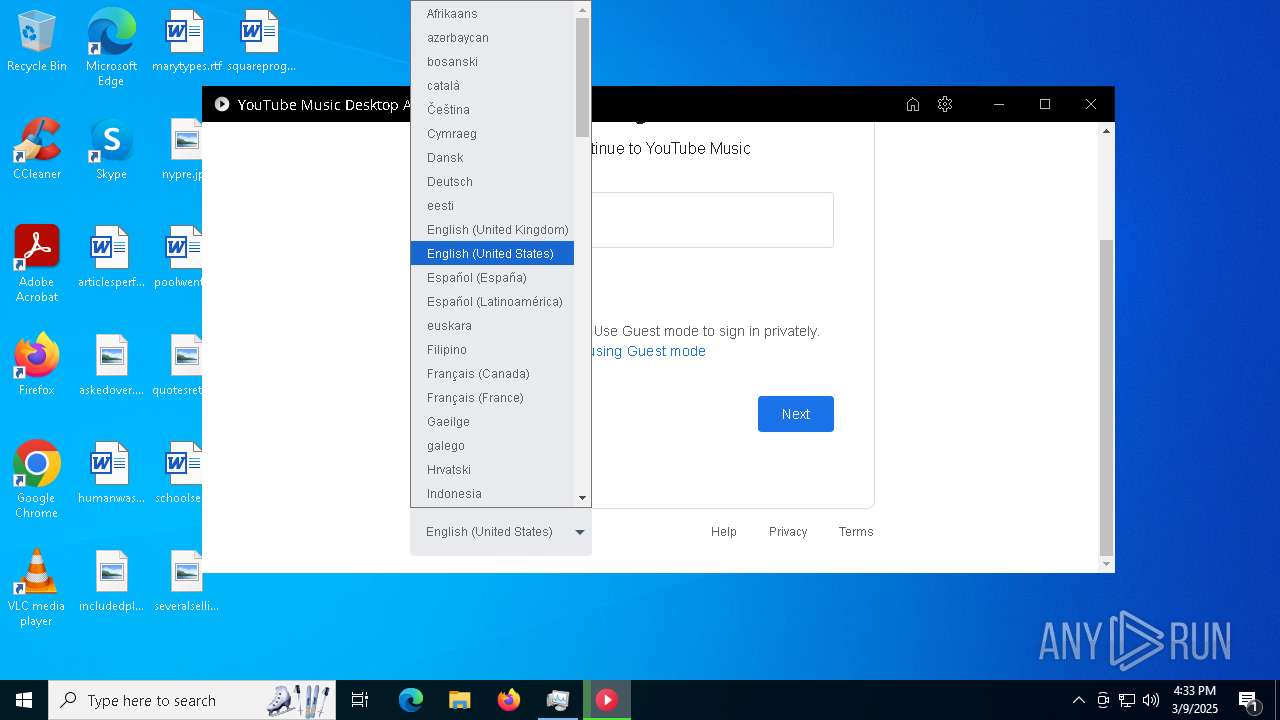Open Adobe Acrobat desktop shortcut

click(37, 264)
